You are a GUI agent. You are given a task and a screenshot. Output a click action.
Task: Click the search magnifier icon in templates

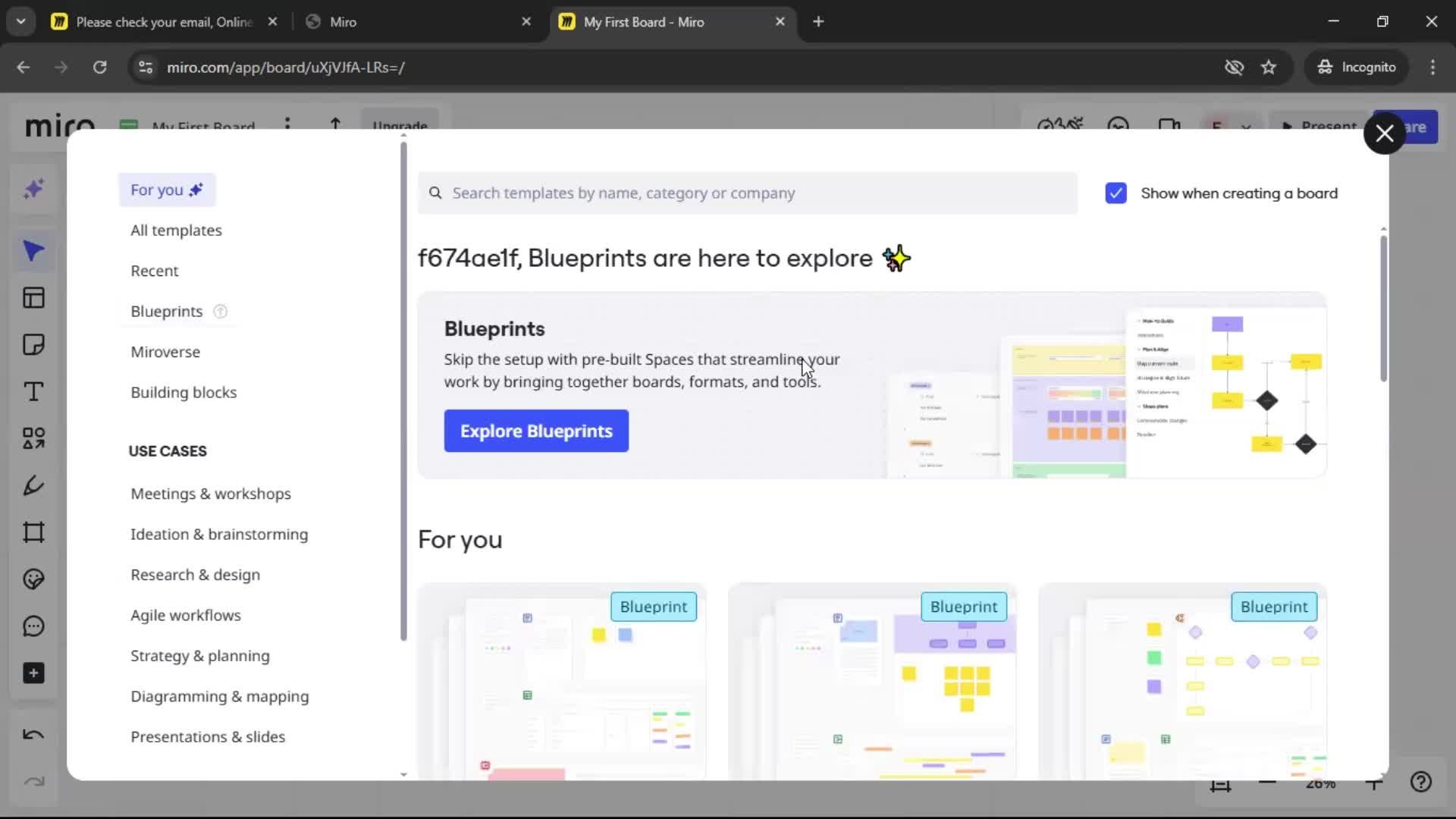click(x=435, y=193)
